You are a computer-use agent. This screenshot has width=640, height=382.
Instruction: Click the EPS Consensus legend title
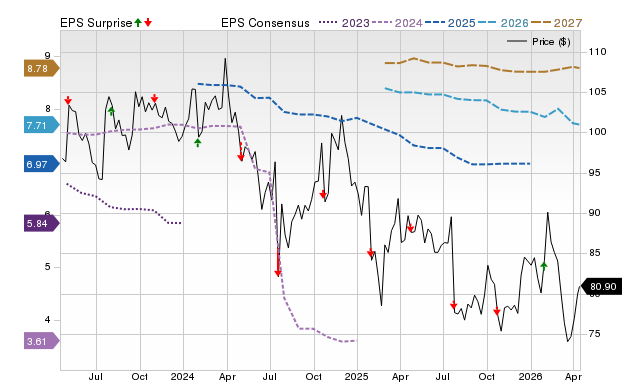[265, 23]
